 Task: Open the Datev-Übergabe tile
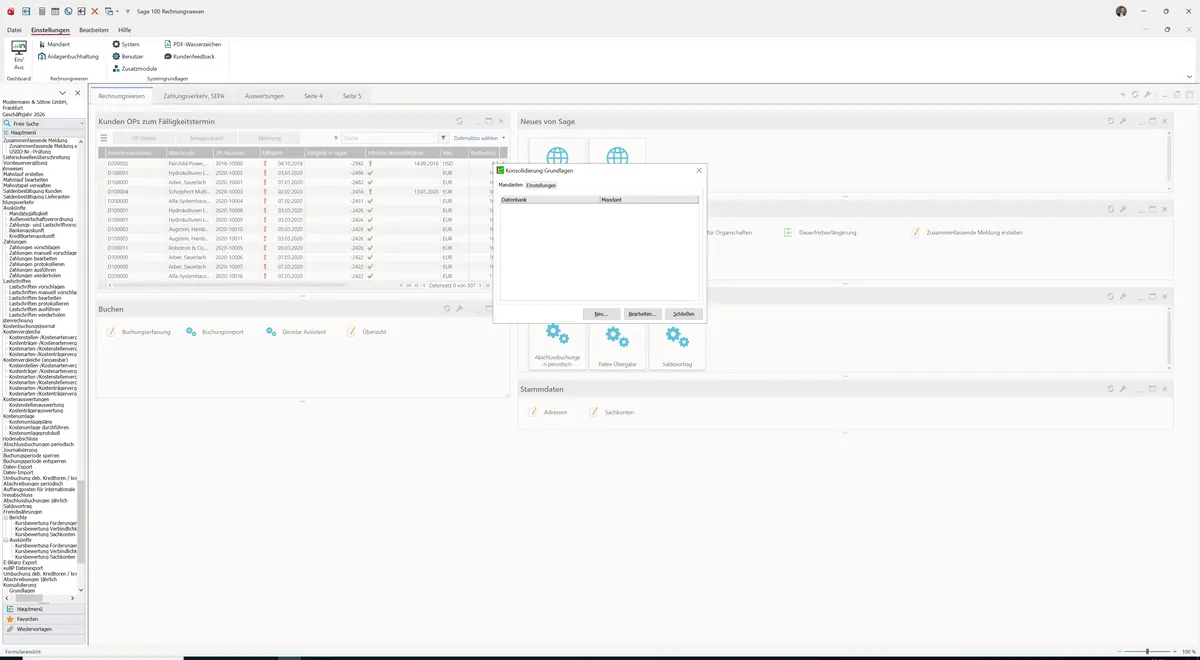(x=617, y=345)
